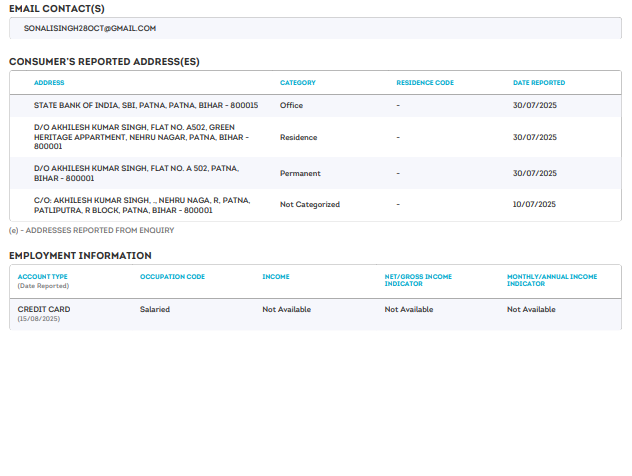
Task: Click the DATE REPORTED column header
Action: pyautogui.click(x=539, y=83)
